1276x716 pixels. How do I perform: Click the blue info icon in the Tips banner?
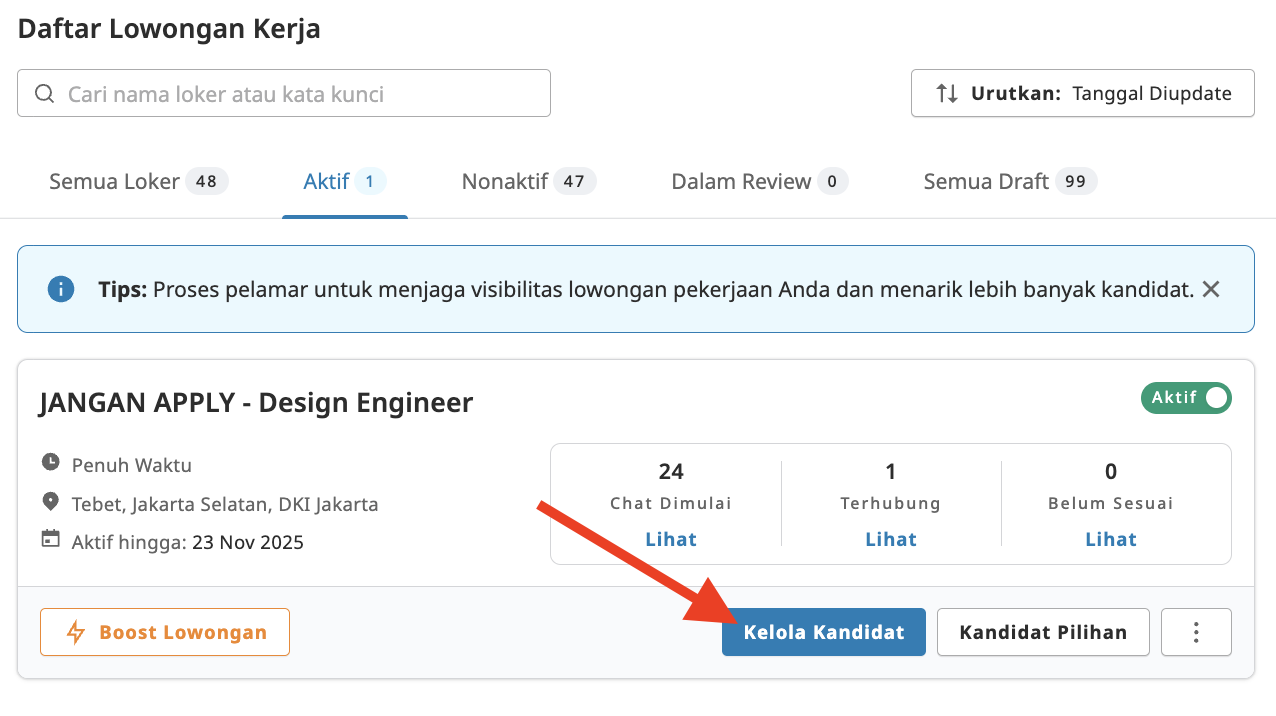point(61,289)
